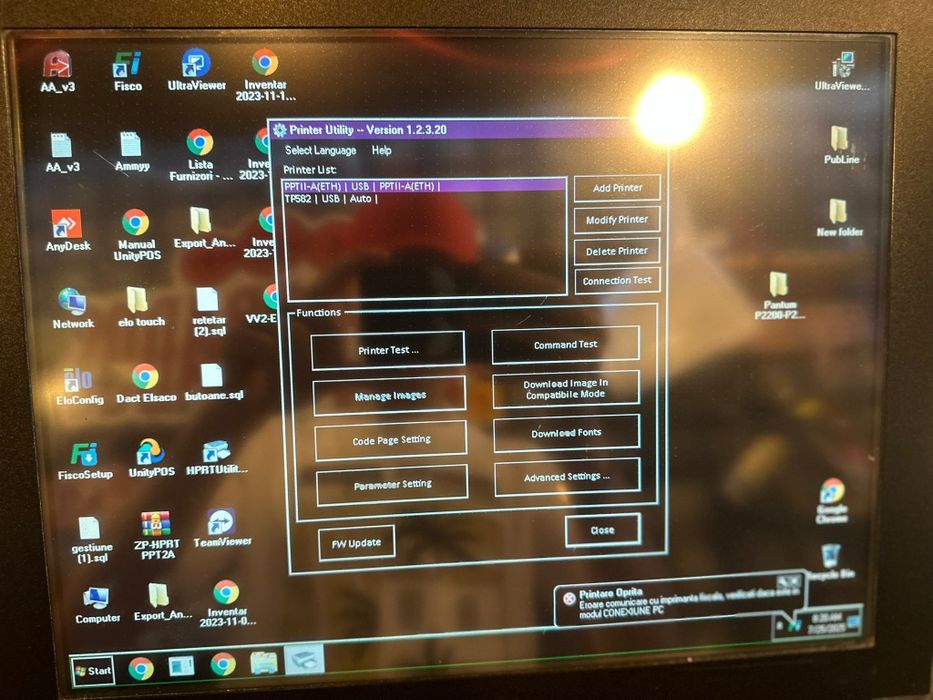Open the Computer desktop icon
Image resolution: width=933 pixels, height=700 pixels.
tap(97, 605)
